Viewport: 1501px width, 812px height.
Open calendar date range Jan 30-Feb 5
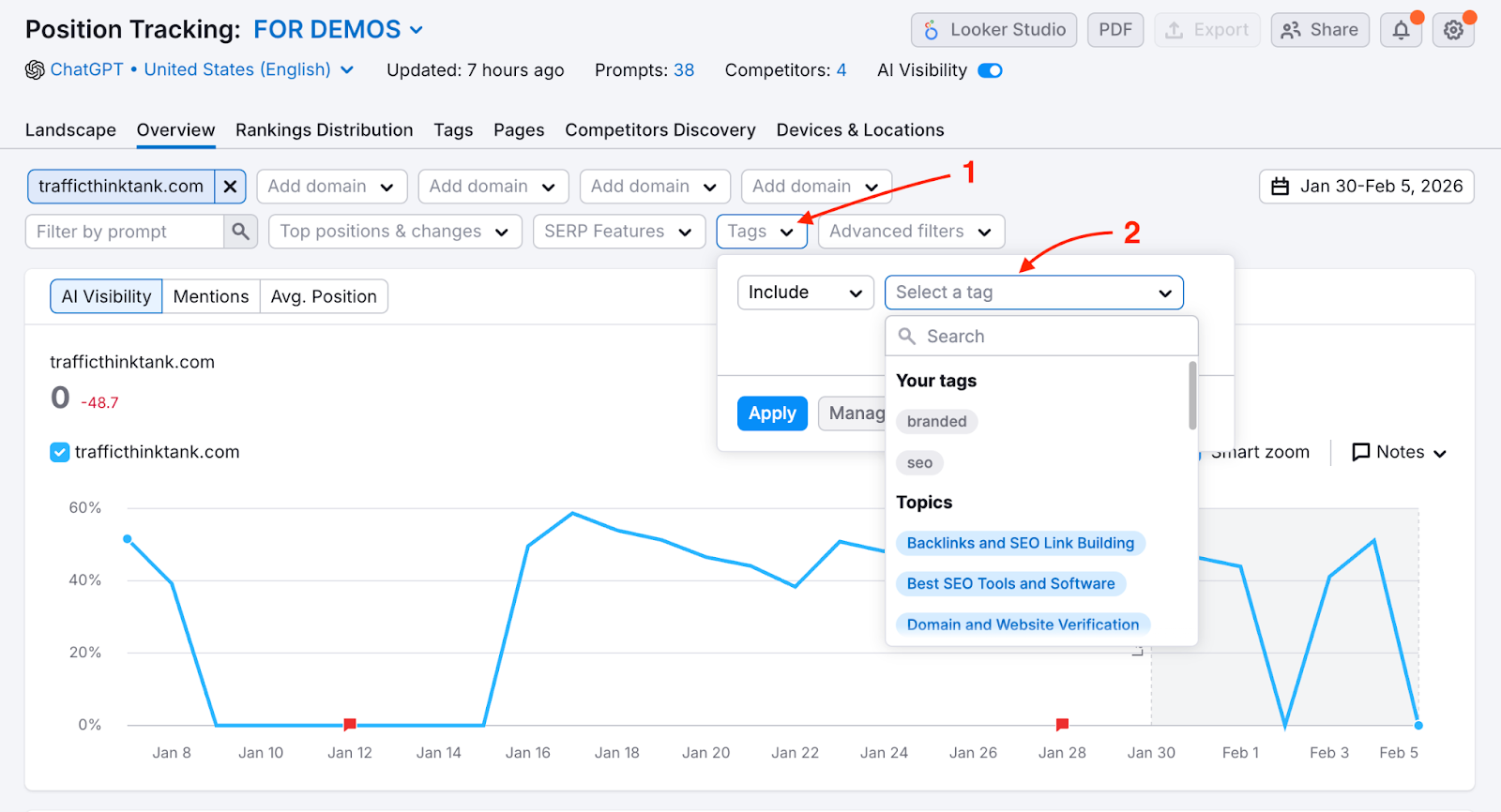[x=1366, y=187]
